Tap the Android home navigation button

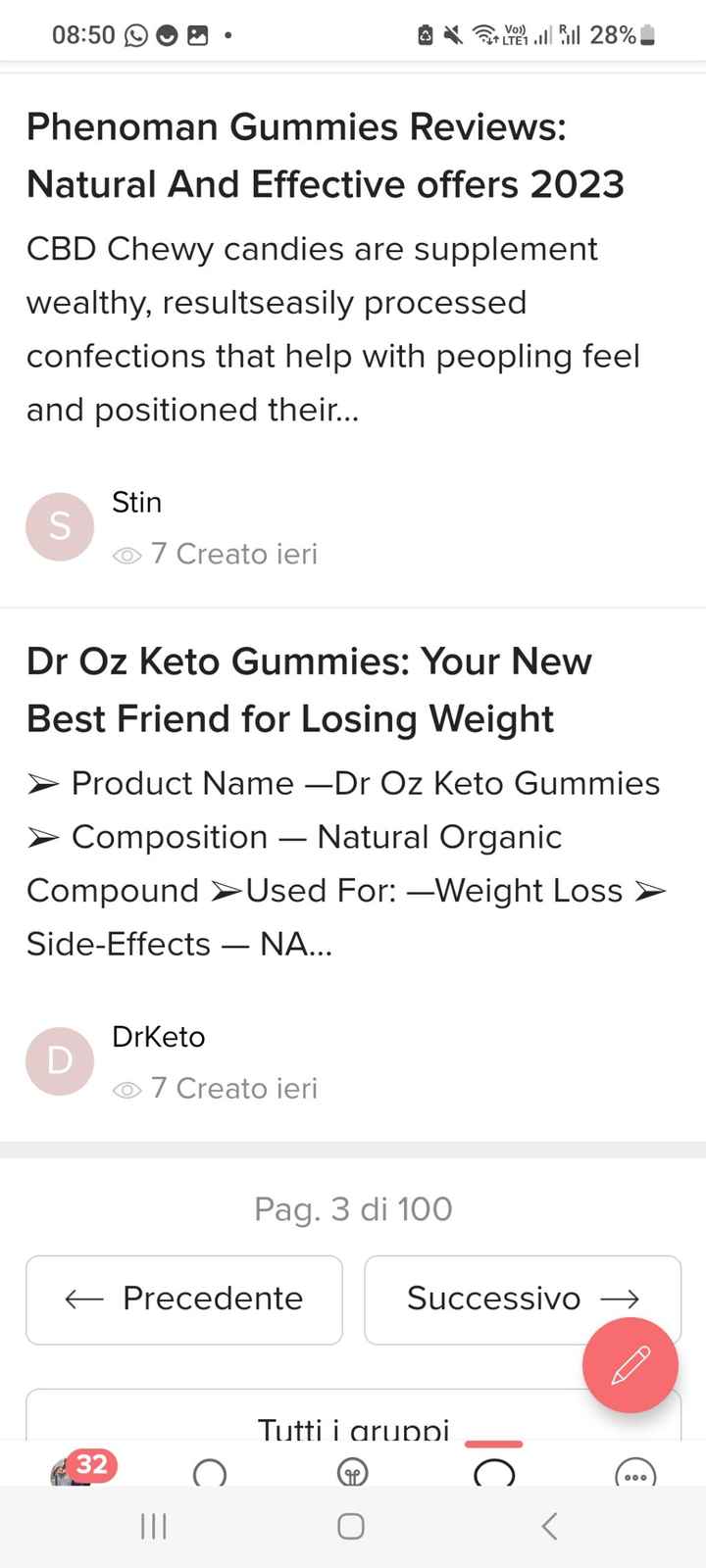point(351,1526)
